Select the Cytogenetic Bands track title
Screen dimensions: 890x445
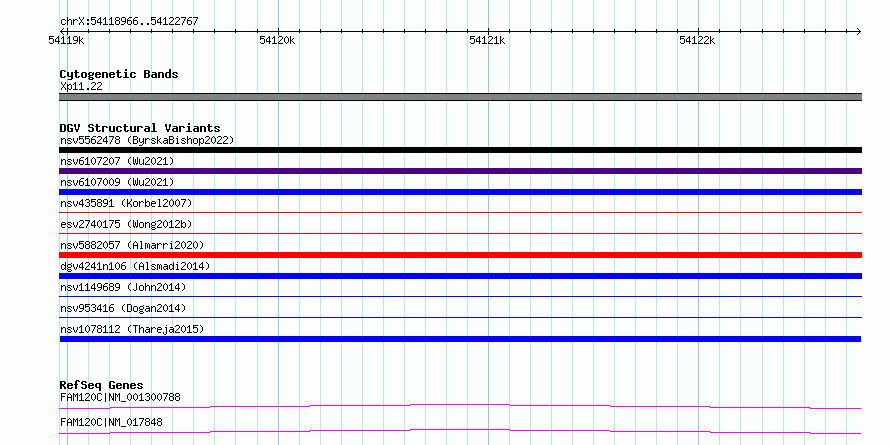click(x=119, y=74)
